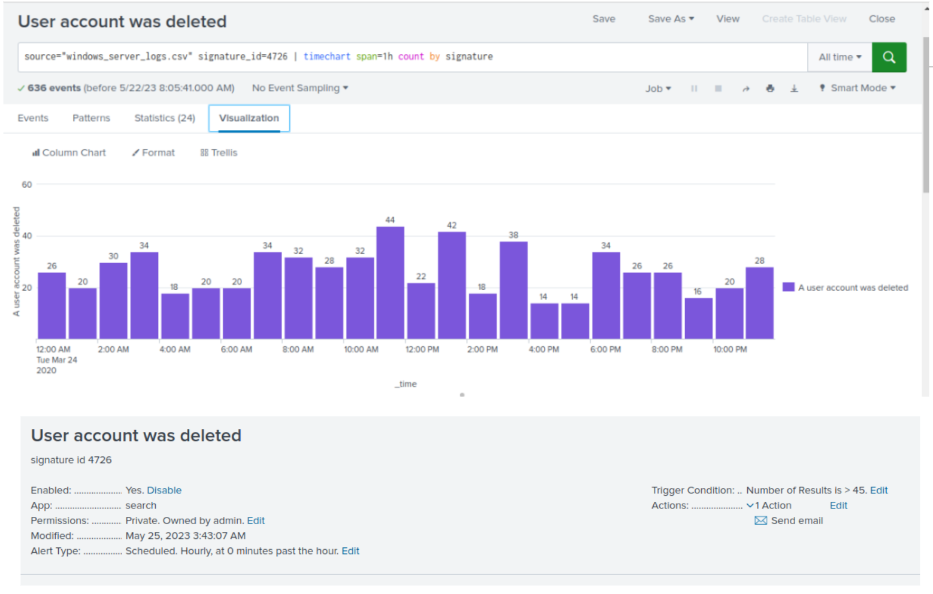Screen dimensions: 933x594
Task: Switch to the Statistics (24) tab
Action: point(165,118)
